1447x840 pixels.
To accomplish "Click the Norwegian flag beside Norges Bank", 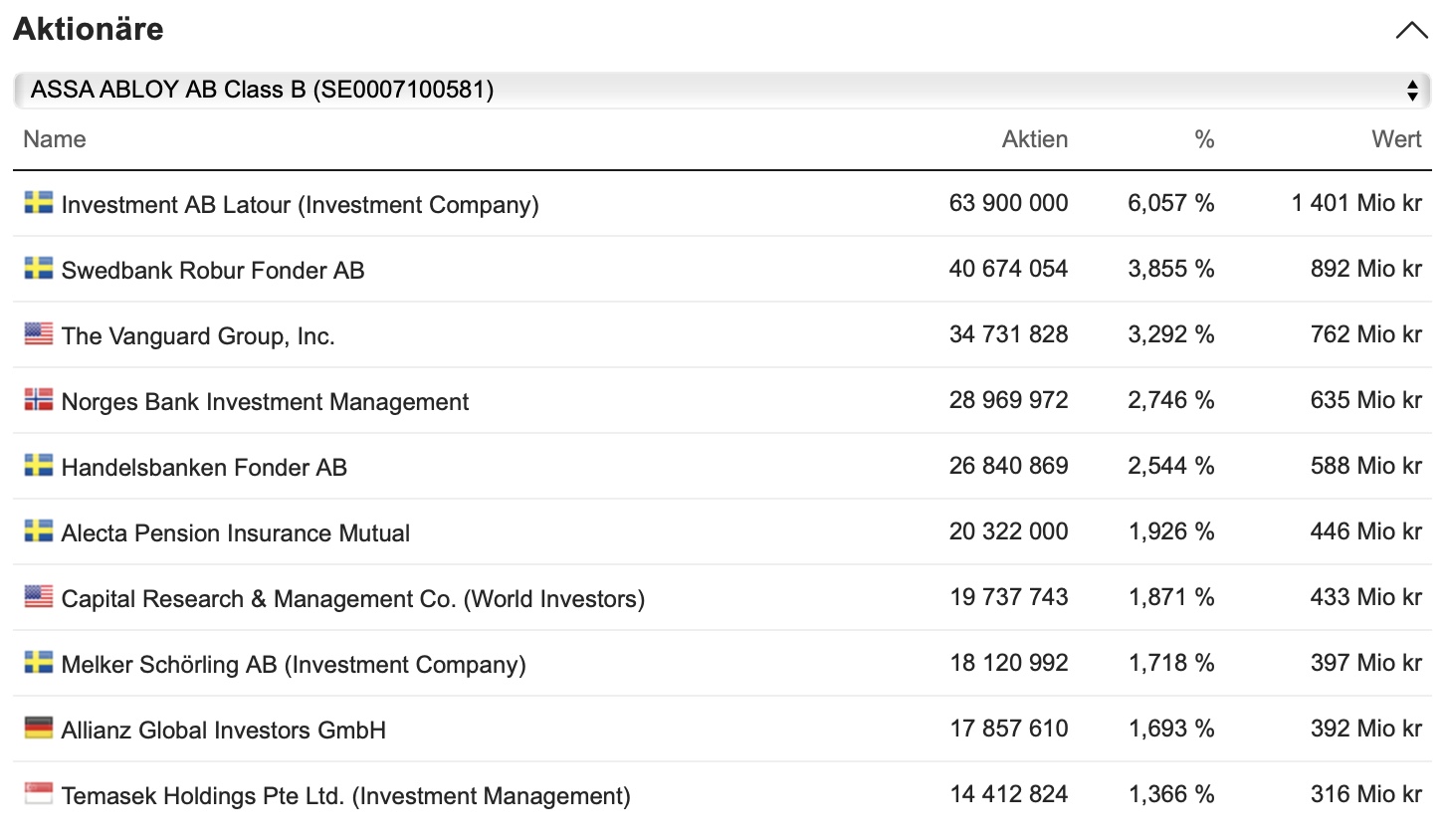I will tap(39, 400).
